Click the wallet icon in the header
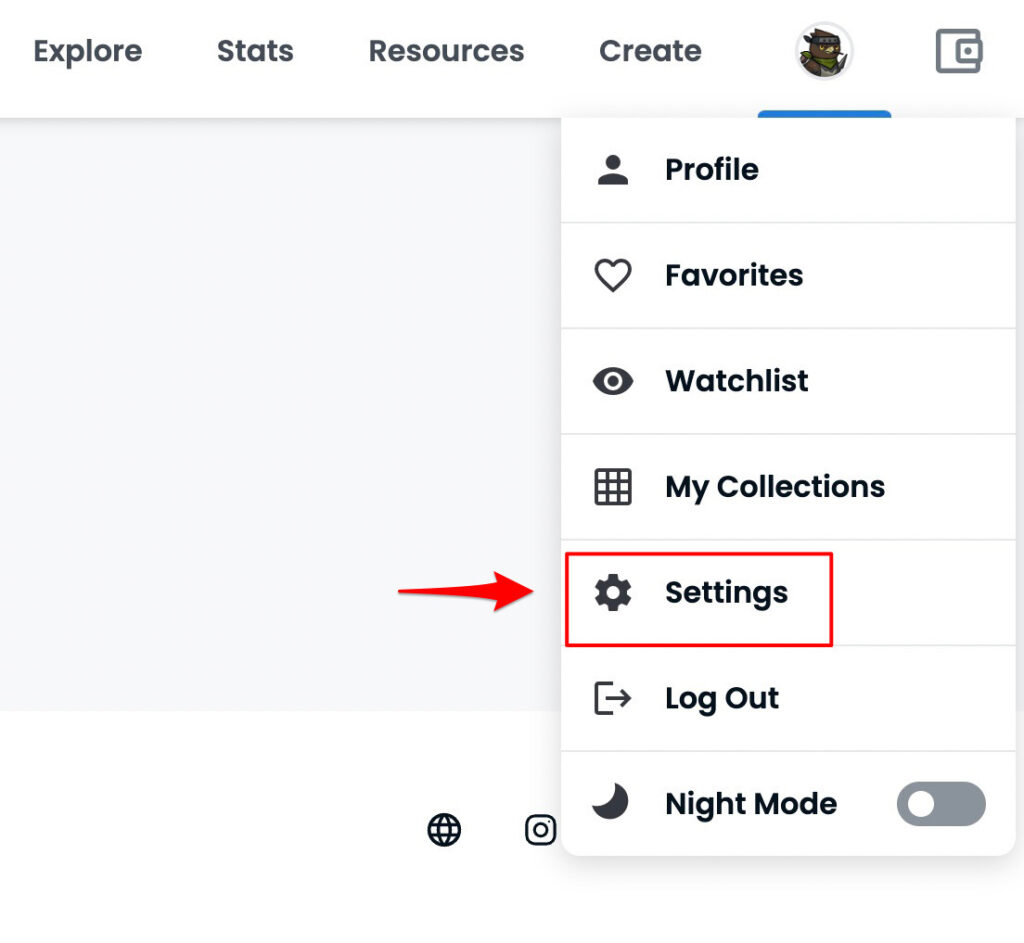 pyautogui.click(x=959, y=51)
